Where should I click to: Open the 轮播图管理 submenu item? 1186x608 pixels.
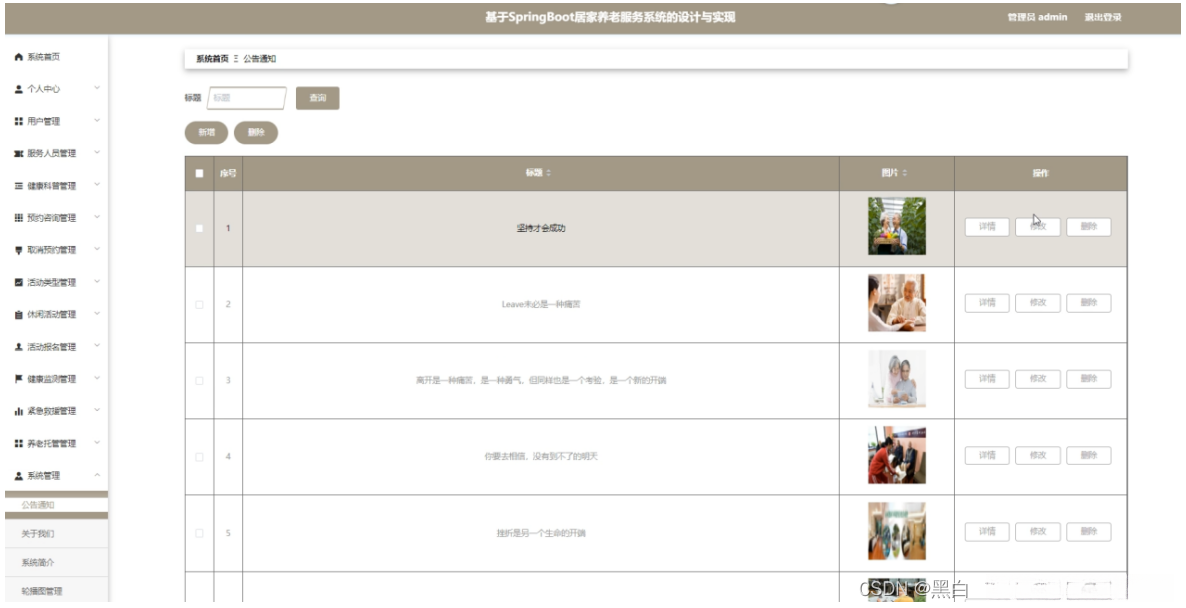[x=56, y=591]
